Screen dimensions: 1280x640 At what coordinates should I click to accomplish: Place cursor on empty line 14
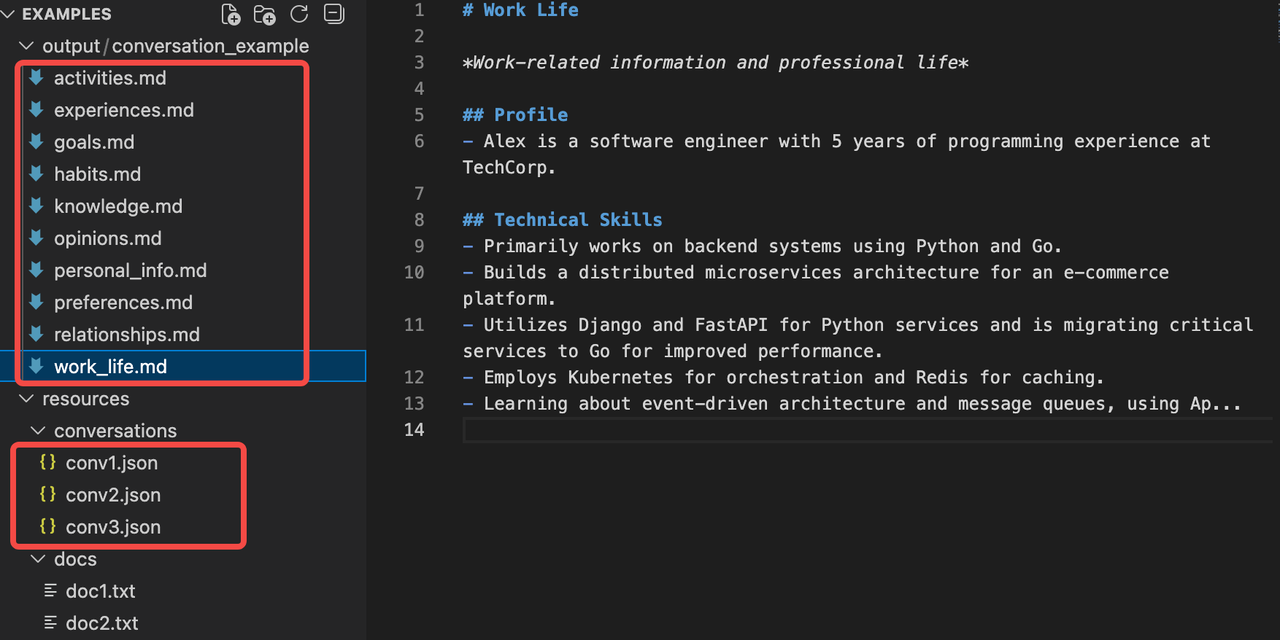[868, 430]
